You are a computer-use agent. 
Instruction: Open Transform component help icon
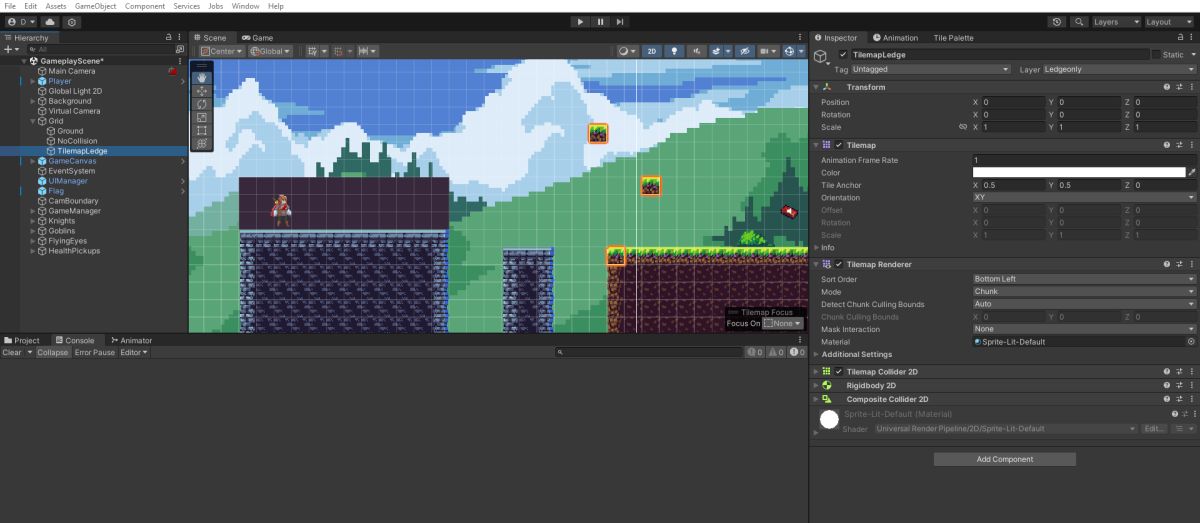1166,87
